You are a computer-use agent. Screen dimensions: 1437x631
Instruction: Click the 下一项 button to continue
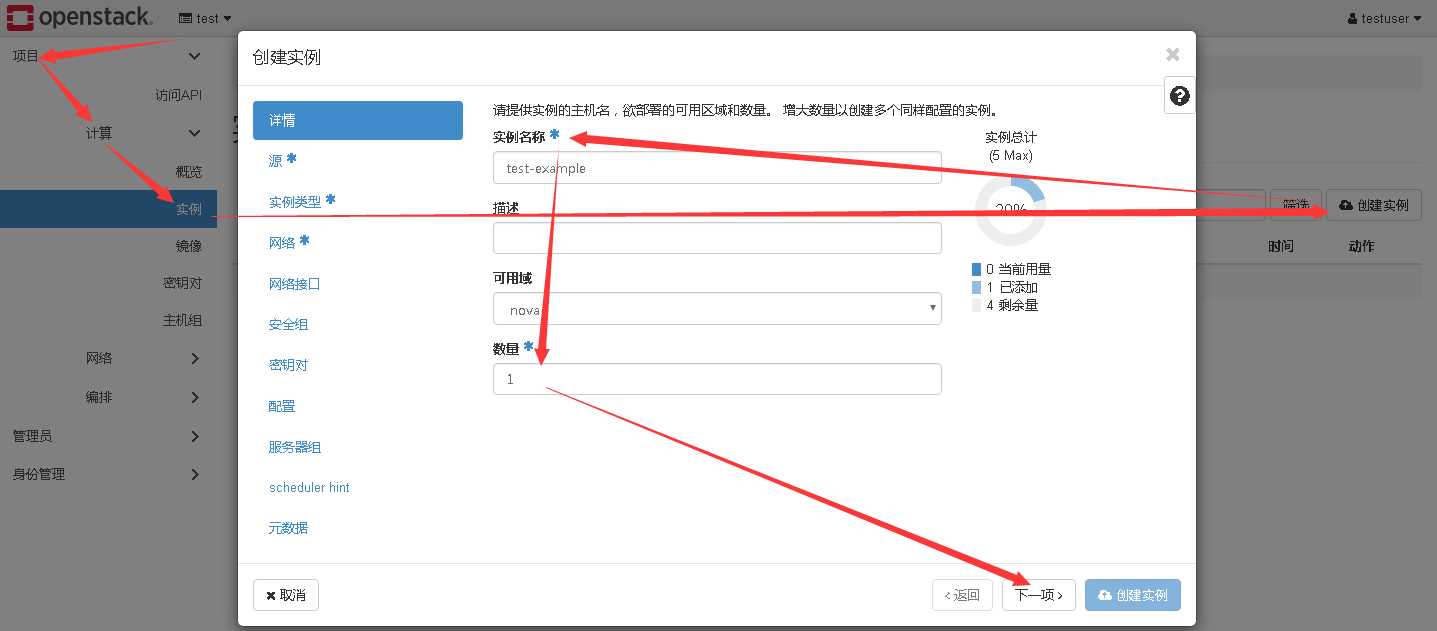pos(1038,594)
